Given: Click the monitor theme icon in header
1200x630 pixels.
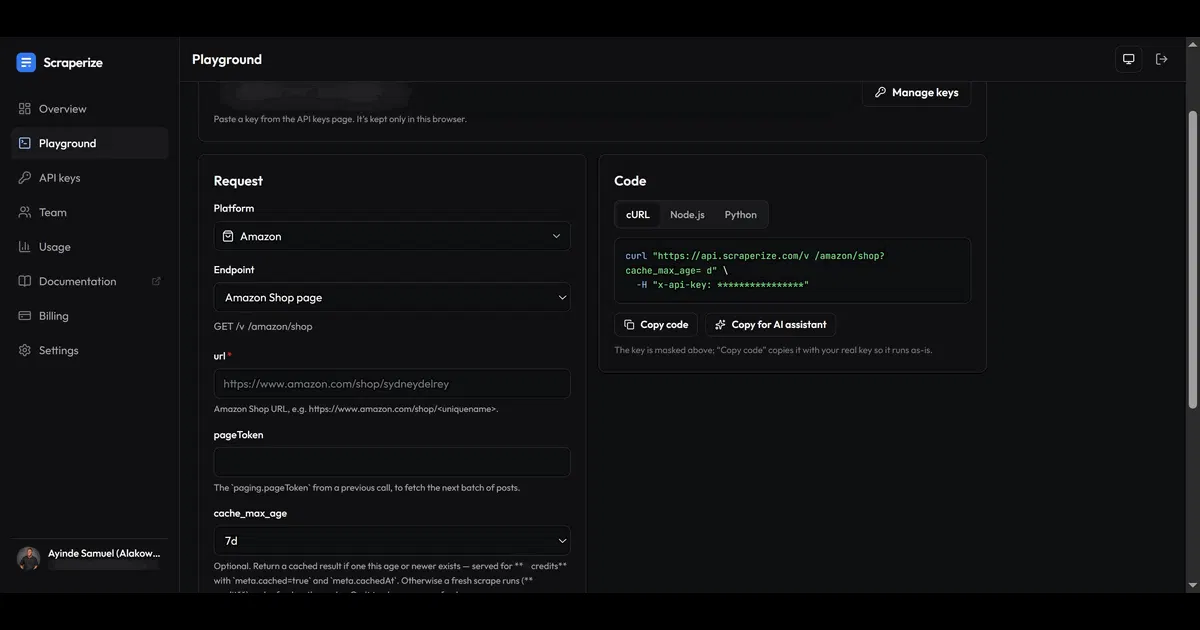Looking at the screenshot, I should 1129,59.
